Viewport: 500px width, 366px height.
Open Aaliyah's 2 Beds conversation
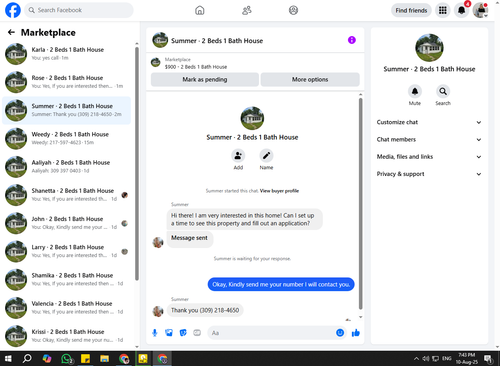point(67,167)
